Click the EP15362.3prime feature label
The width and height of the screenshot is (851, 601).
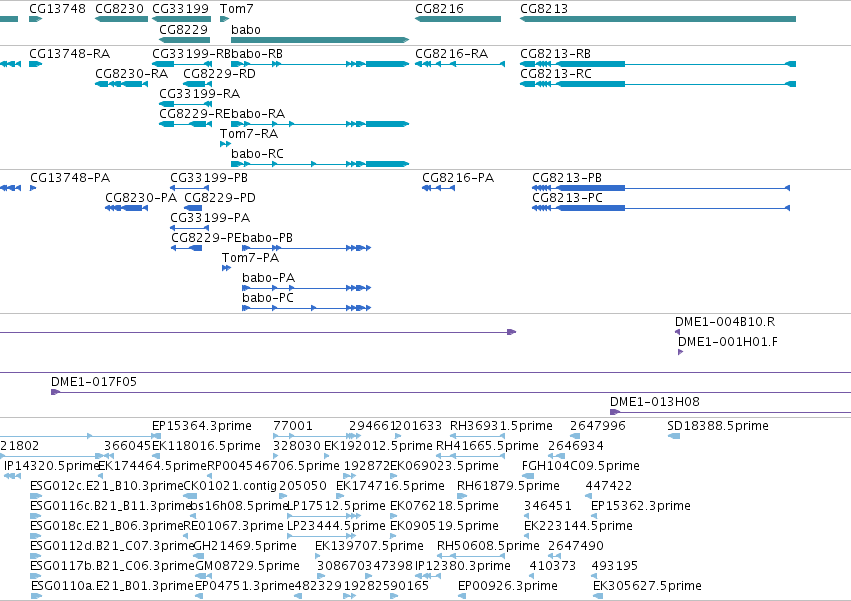tap(641, 507)
